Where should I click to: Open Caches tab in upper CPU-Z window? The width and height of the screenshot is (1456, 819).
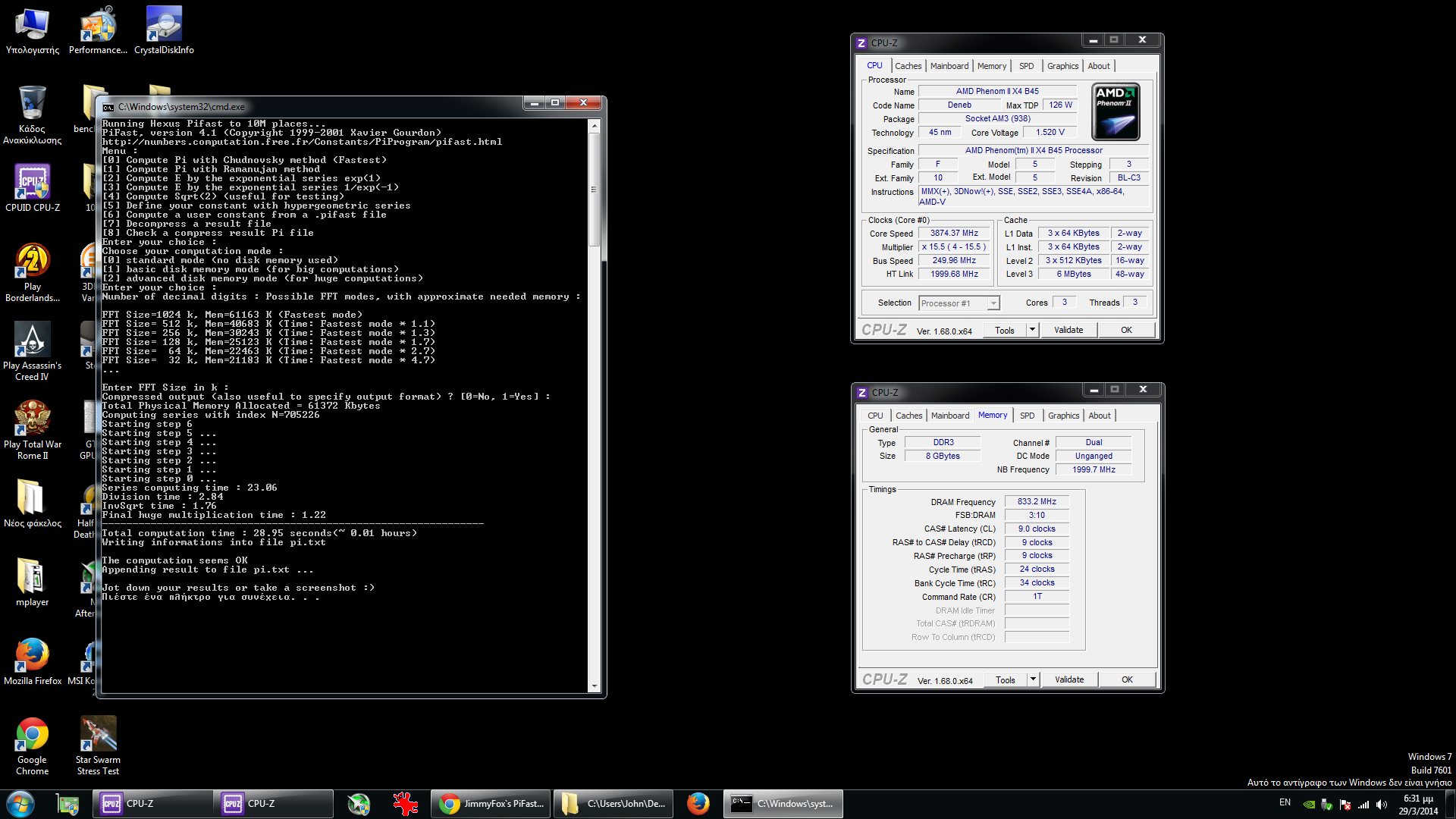click(908, 66)
